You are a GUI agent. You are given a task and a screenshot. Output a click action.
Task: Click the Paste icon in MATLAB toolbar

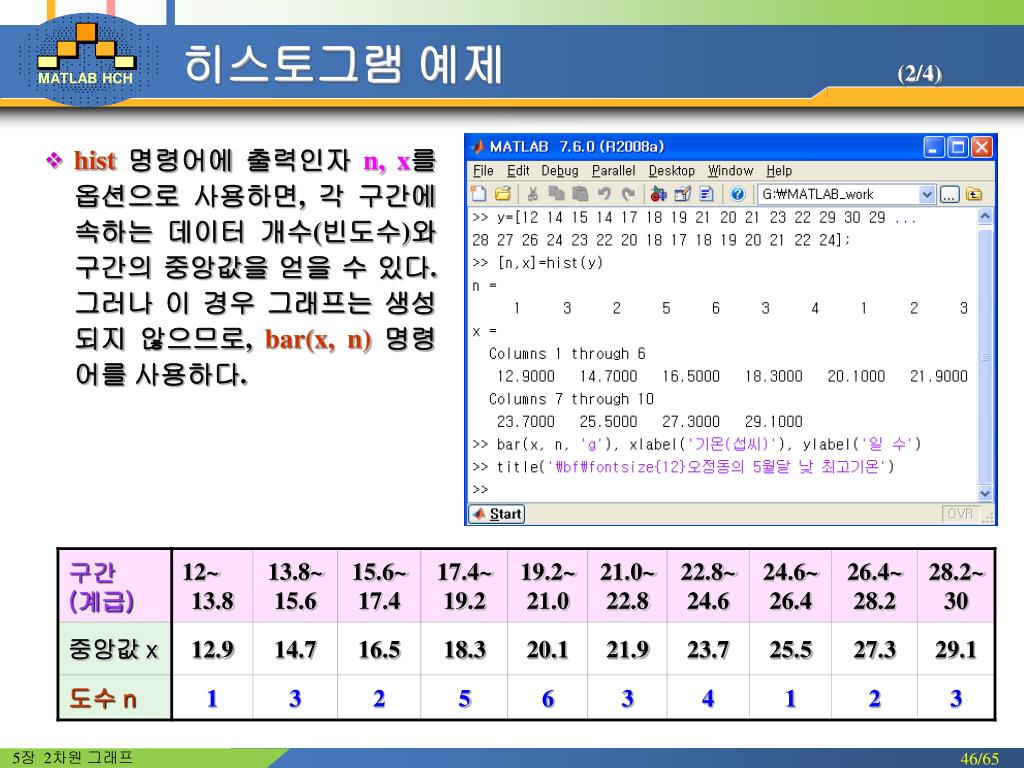pyautogui.click(x=580, y=194)
